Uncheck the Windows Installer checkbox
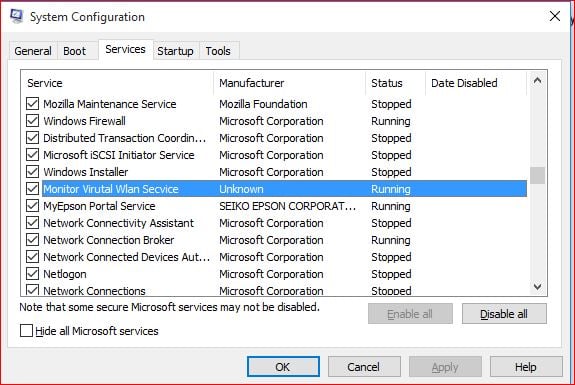This screenshot has height=385, width=575. click(32, 172)
